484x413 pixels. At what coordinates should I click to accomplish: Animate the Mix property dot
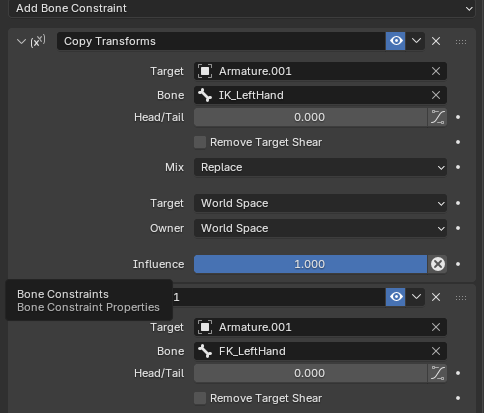coord(458,167)
